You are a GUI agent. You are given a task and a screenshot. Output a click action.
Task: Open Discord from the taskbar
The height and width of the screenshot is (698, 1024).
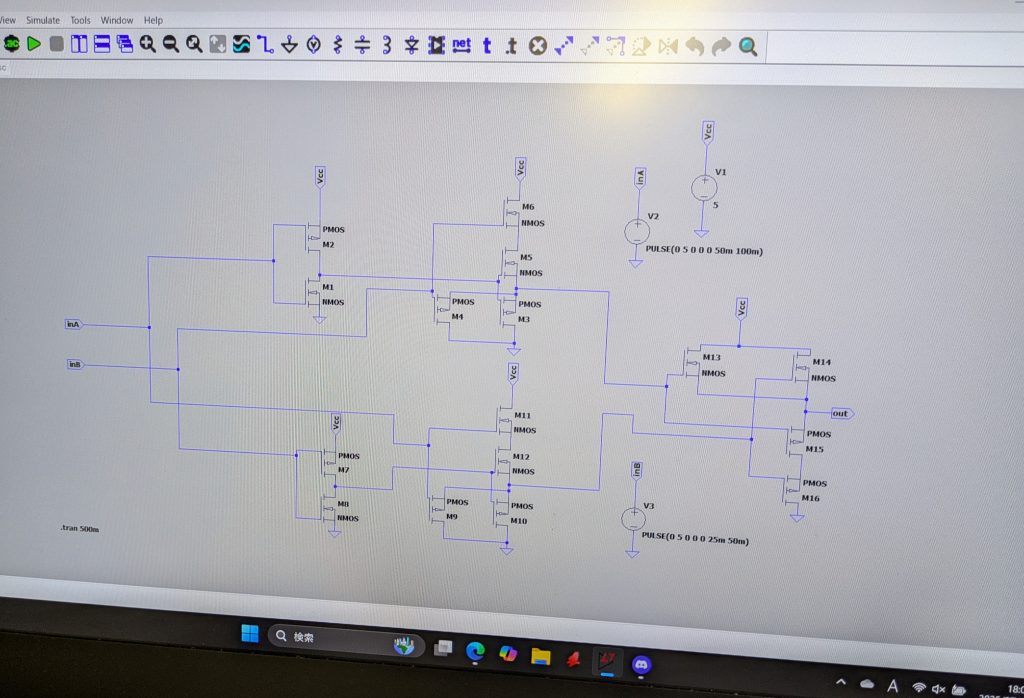[x=641, y=665]
